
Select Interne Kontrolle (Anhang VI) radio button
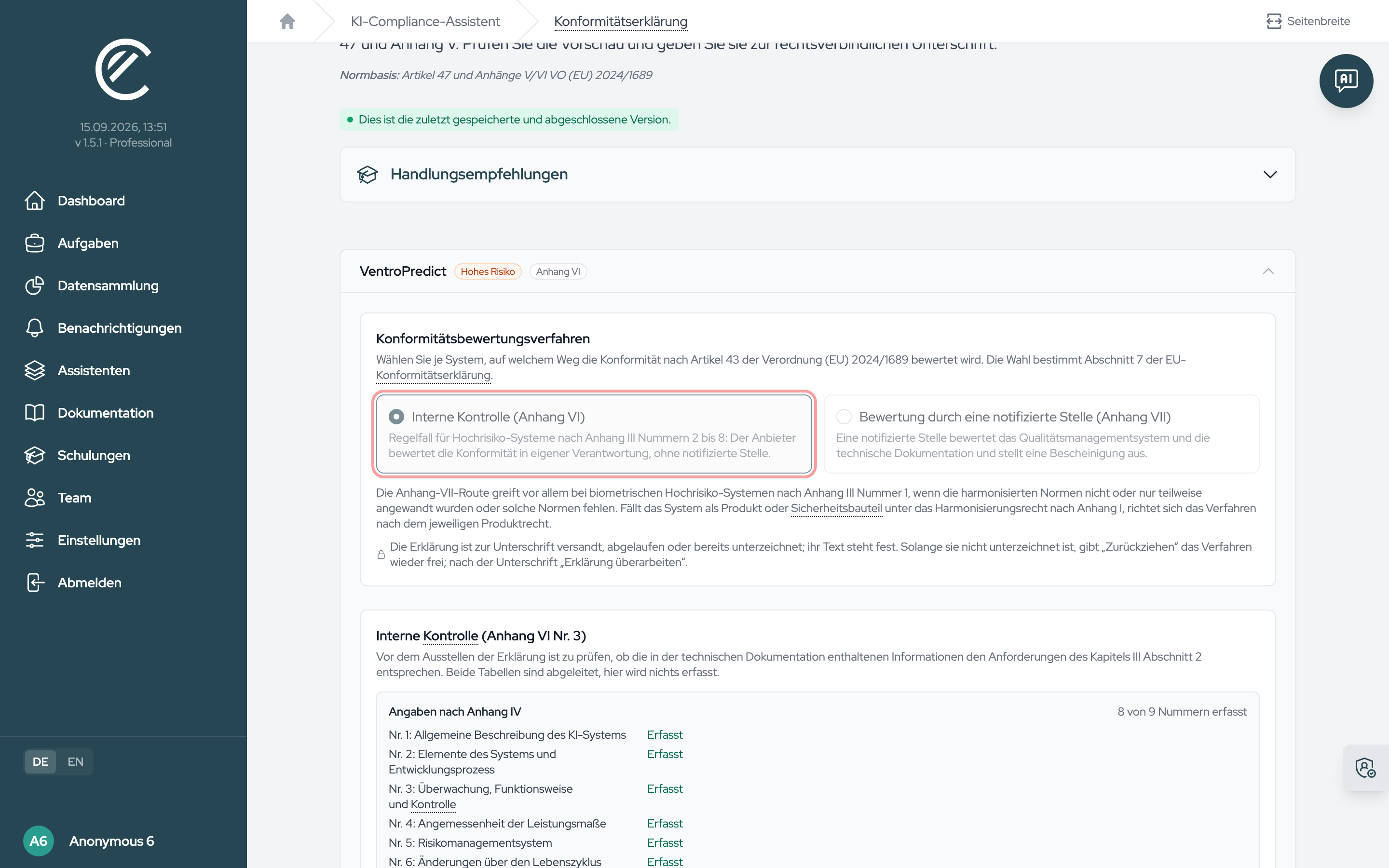[x=396, y=417]
